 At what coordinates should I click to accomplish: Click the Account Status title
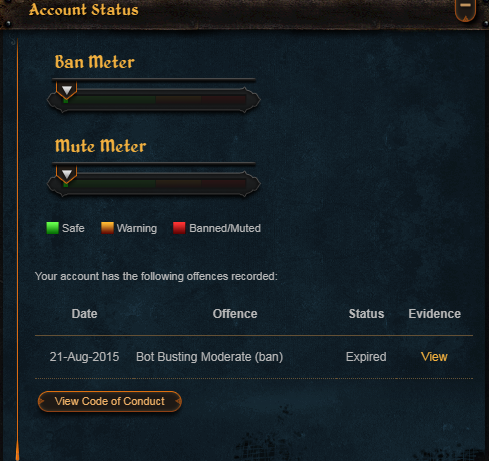(84, 10)
